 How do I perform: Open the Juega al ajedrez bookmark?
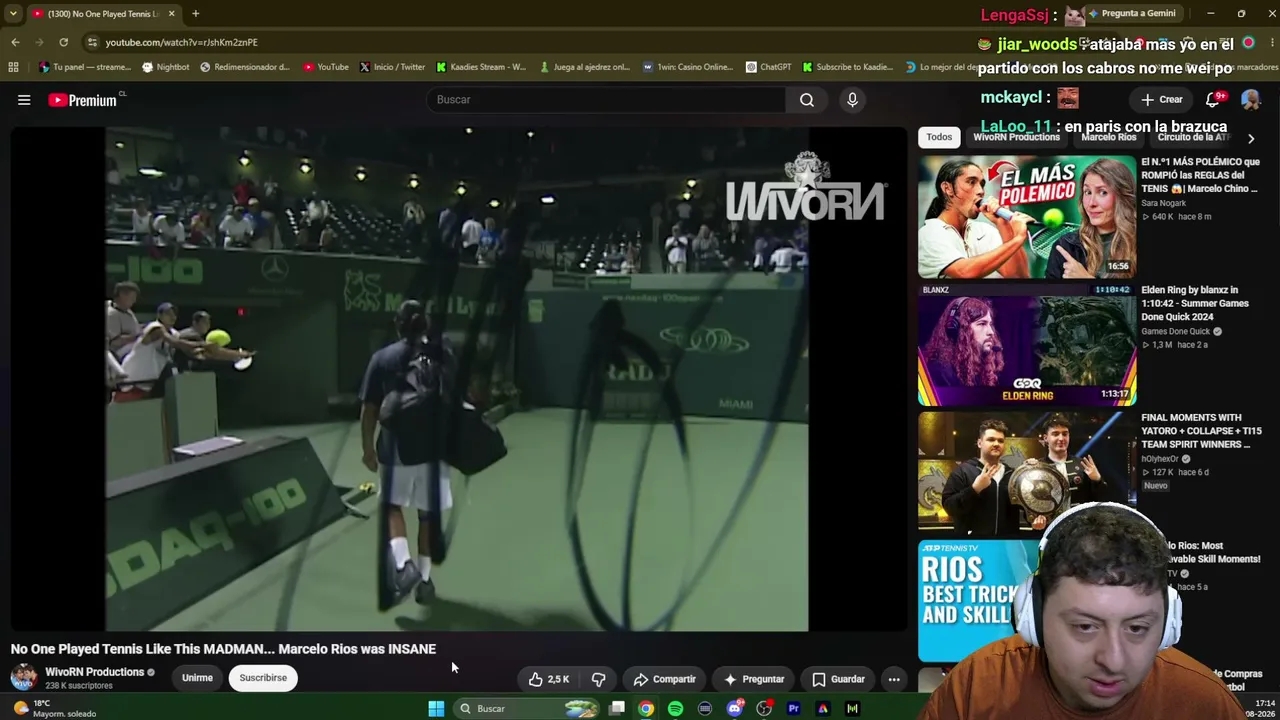pyautogui.click(x=584, y=67)
